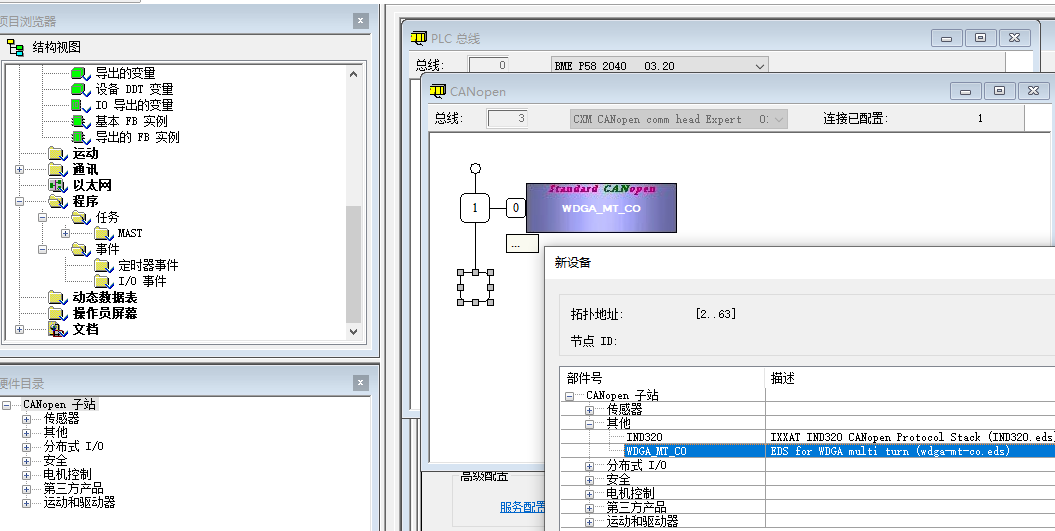Expand 传感器 in new device dialog

pyautogui.click(x=590, y=410)
